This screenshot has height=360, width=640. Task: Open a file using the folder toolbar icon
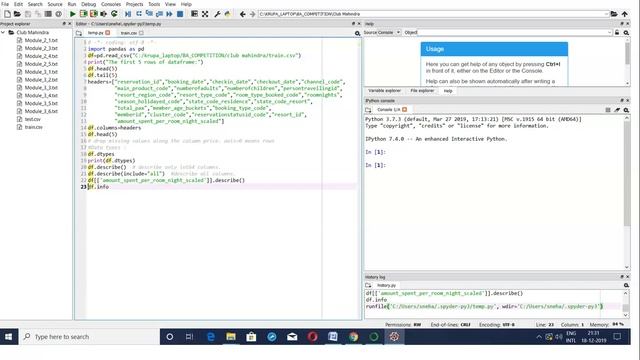coord(17,14)
